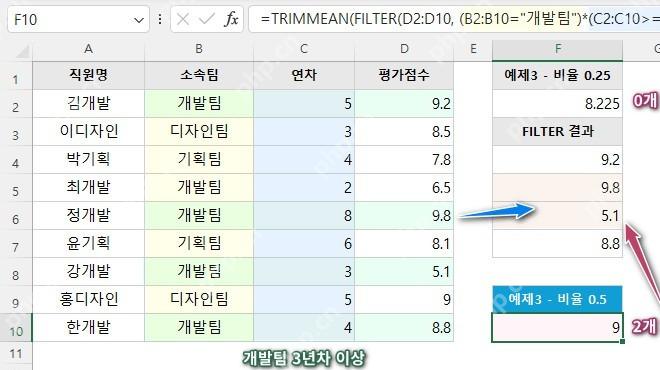Cancel the formula entry with X icon

coord(183,19)
